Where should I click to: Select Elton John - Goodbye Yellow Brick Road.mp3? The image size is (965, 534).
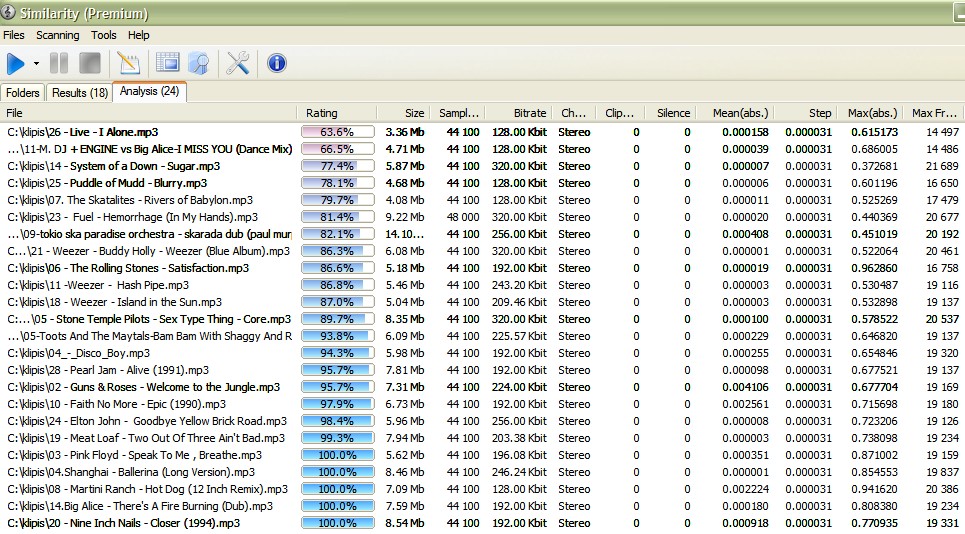click(482, 421)
